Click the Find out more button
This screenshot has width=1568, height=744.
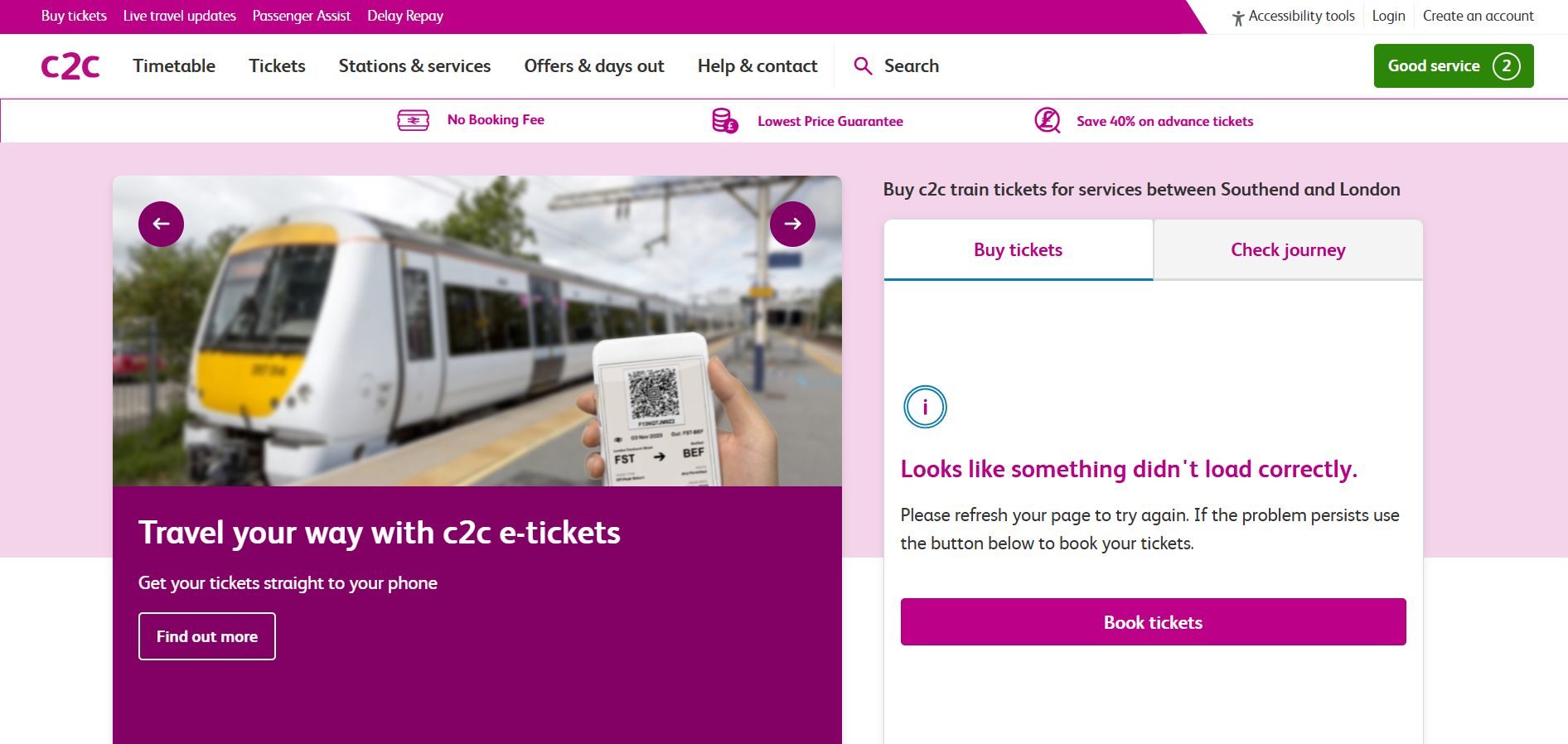(207, 636)
